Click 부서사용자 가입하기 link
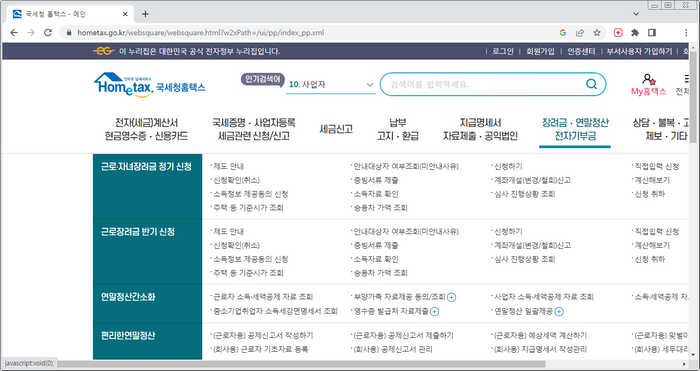This screenshot has width=700, height=371. tap(639, 51)
